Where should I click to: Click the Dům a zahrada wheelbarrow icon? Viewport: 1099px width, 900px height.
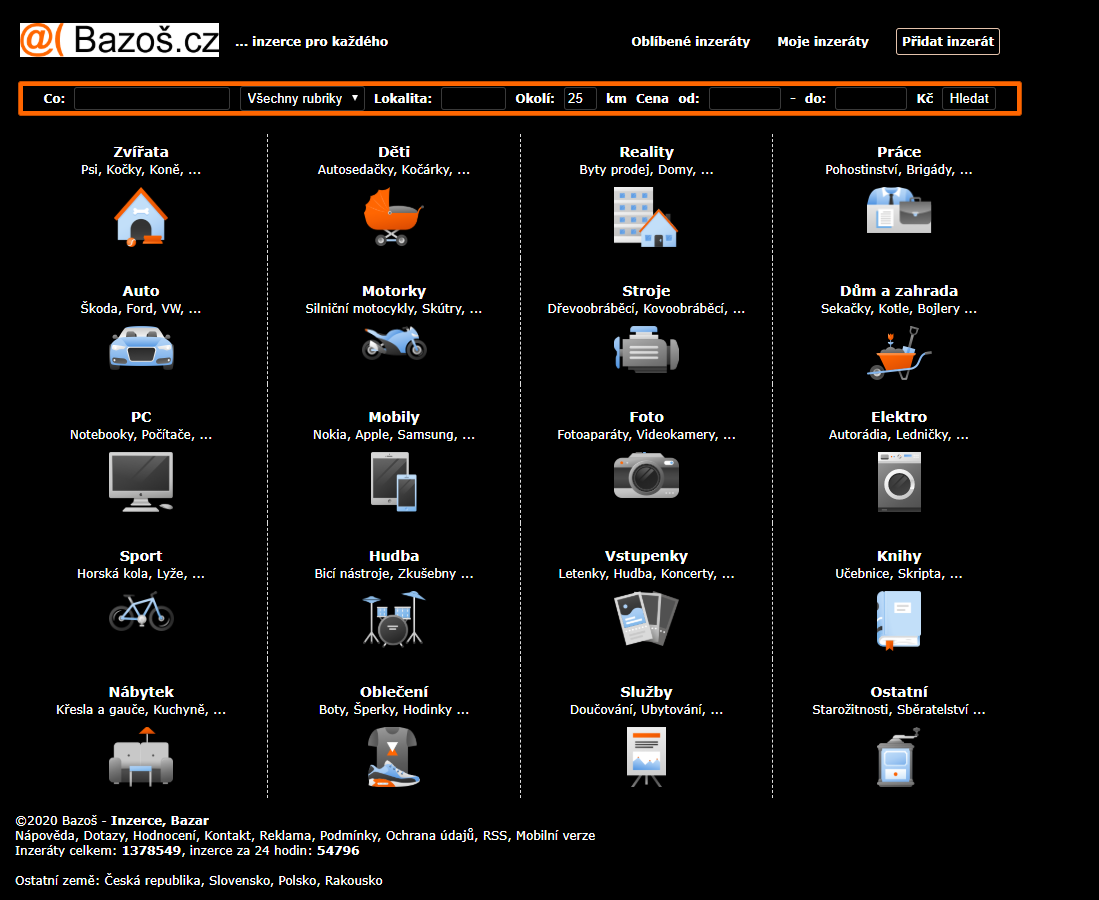click(899, 353)
